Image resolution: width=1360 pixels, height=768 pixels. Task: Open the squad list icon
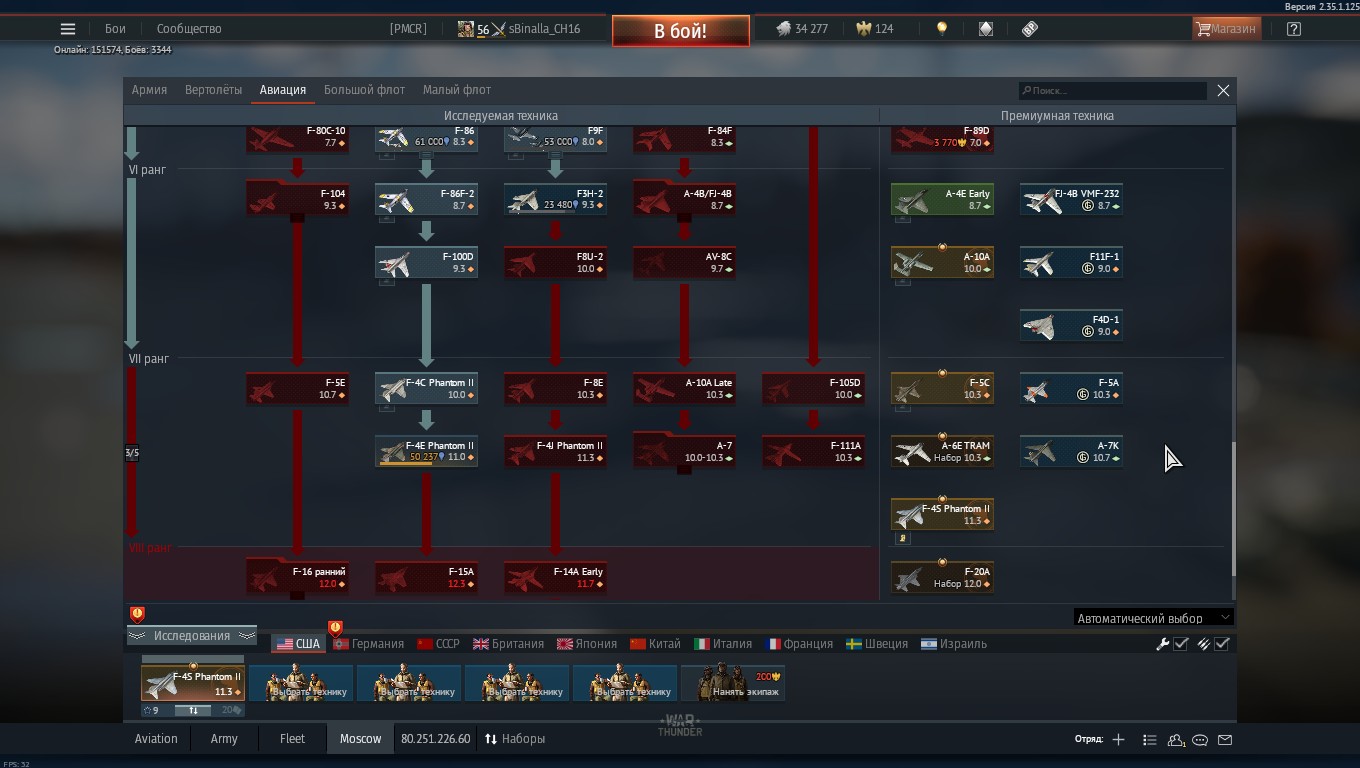pos(1149,740)
